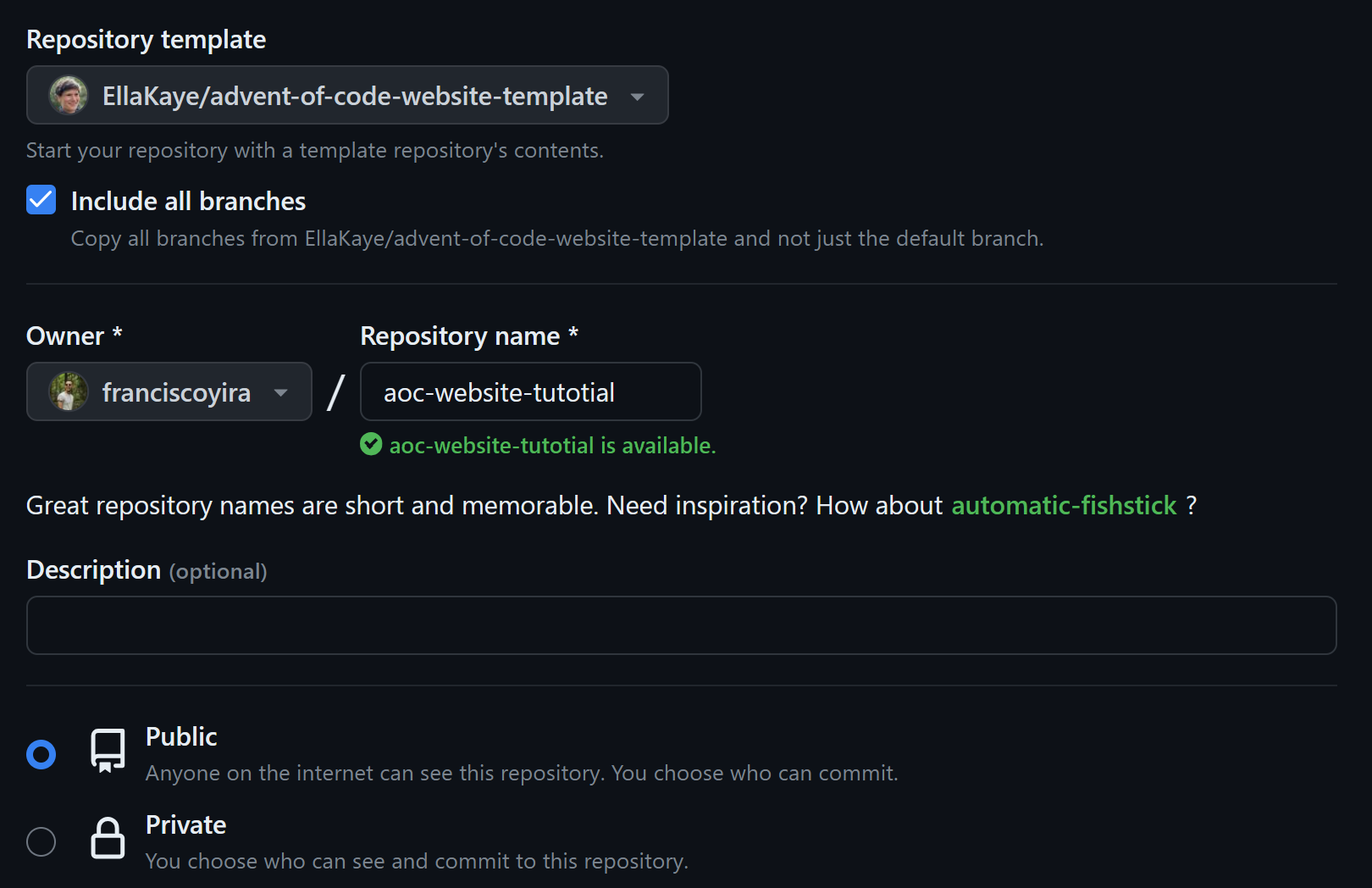Open the Repository template dropdown

pyautogui.click(x=347, y=96)
